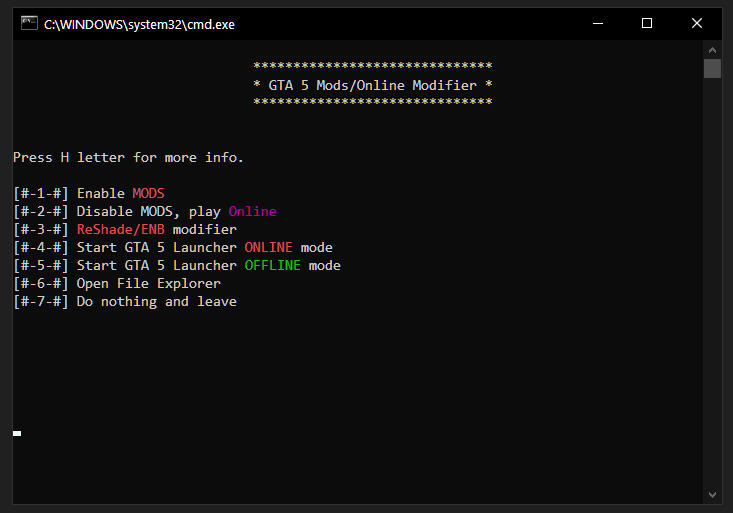This screenshot has width=733, height=513.
Task: Minimize the command prompt window
Action: pyautogui.click(x=598, y=23)
